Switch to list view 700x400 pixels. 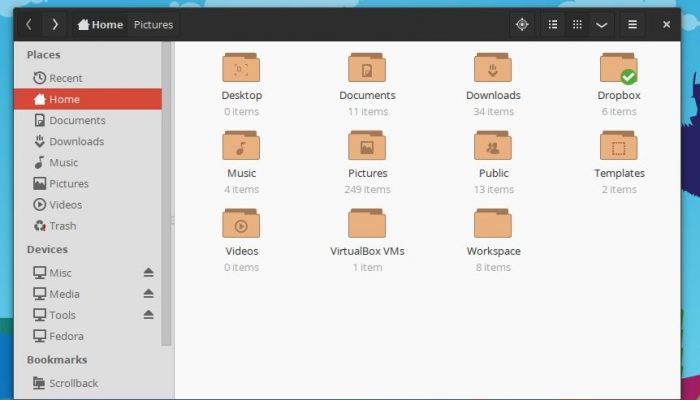point(553,25)
